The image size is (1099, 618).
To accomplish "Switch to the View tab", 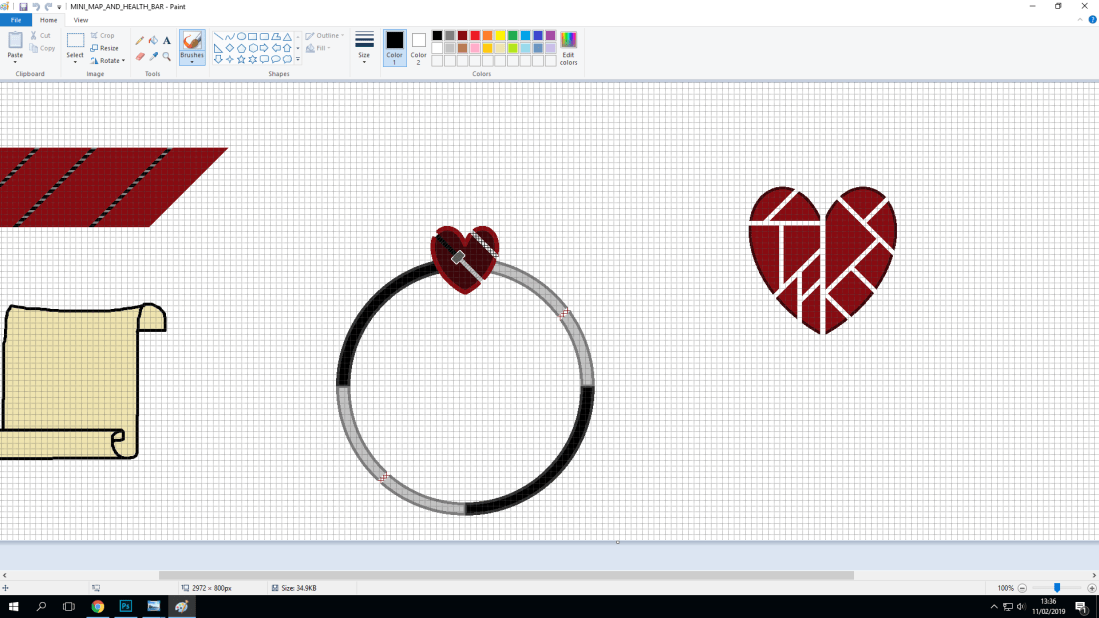I will coord(81,20).
